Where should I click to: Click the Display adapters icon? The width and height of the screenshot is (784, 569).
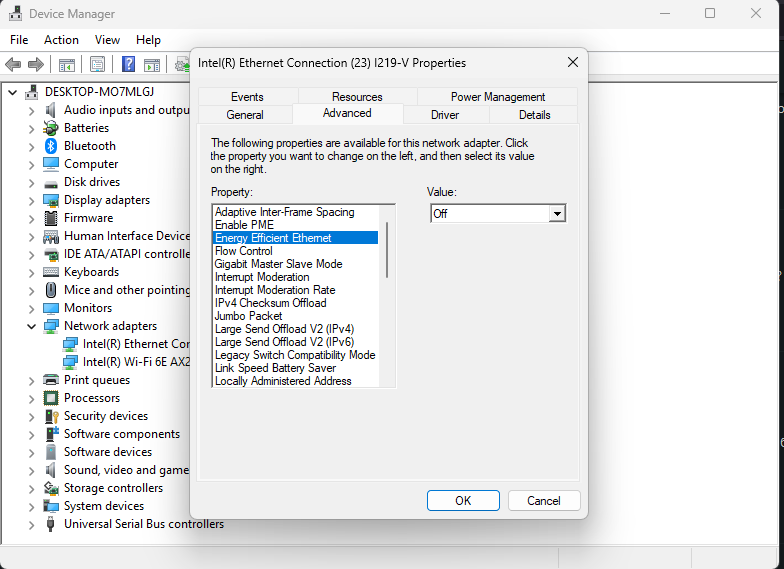pos(50,200)
